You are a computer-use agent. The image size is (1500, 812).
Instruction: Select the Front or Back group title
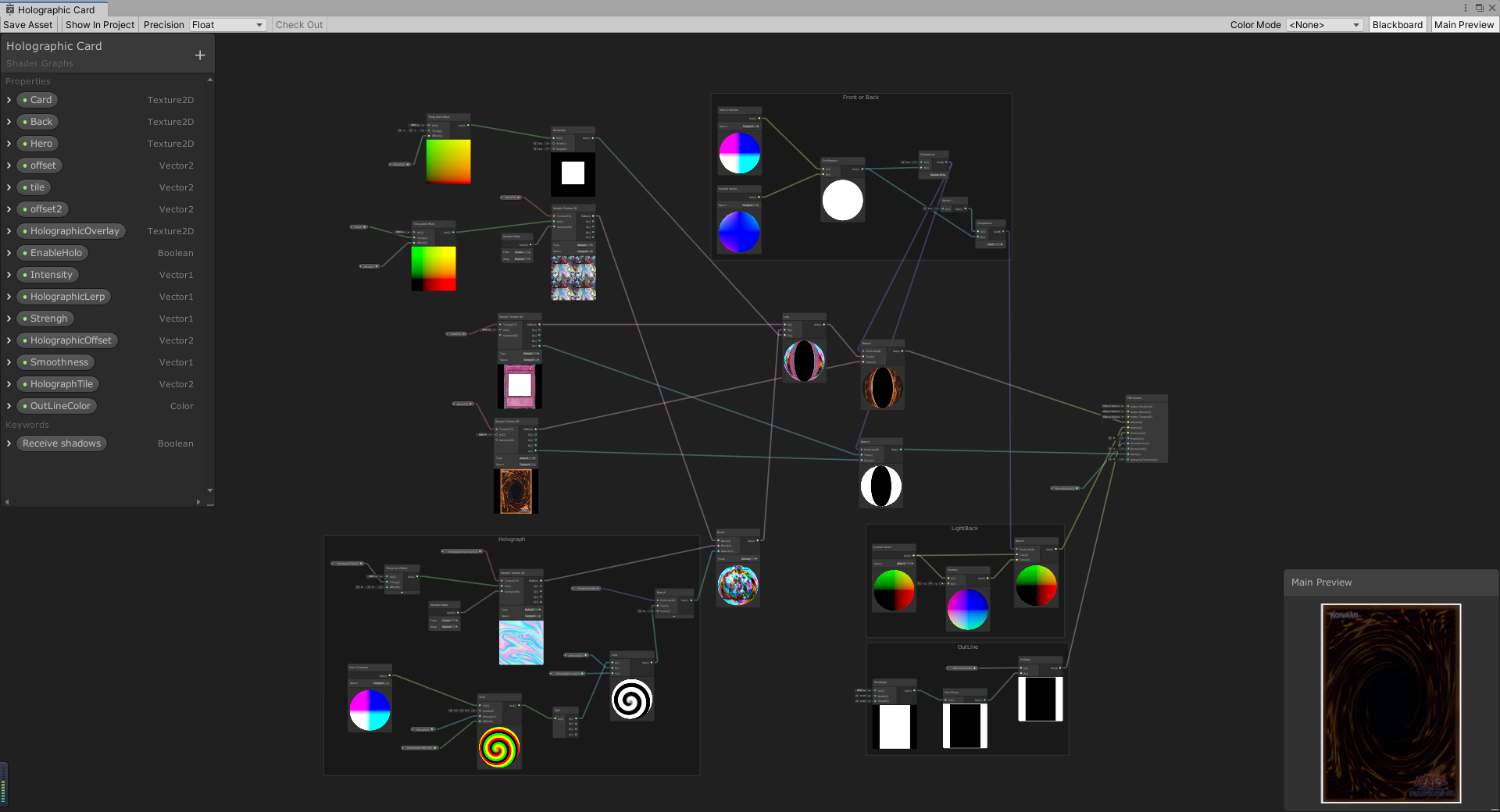coord(861,98)
